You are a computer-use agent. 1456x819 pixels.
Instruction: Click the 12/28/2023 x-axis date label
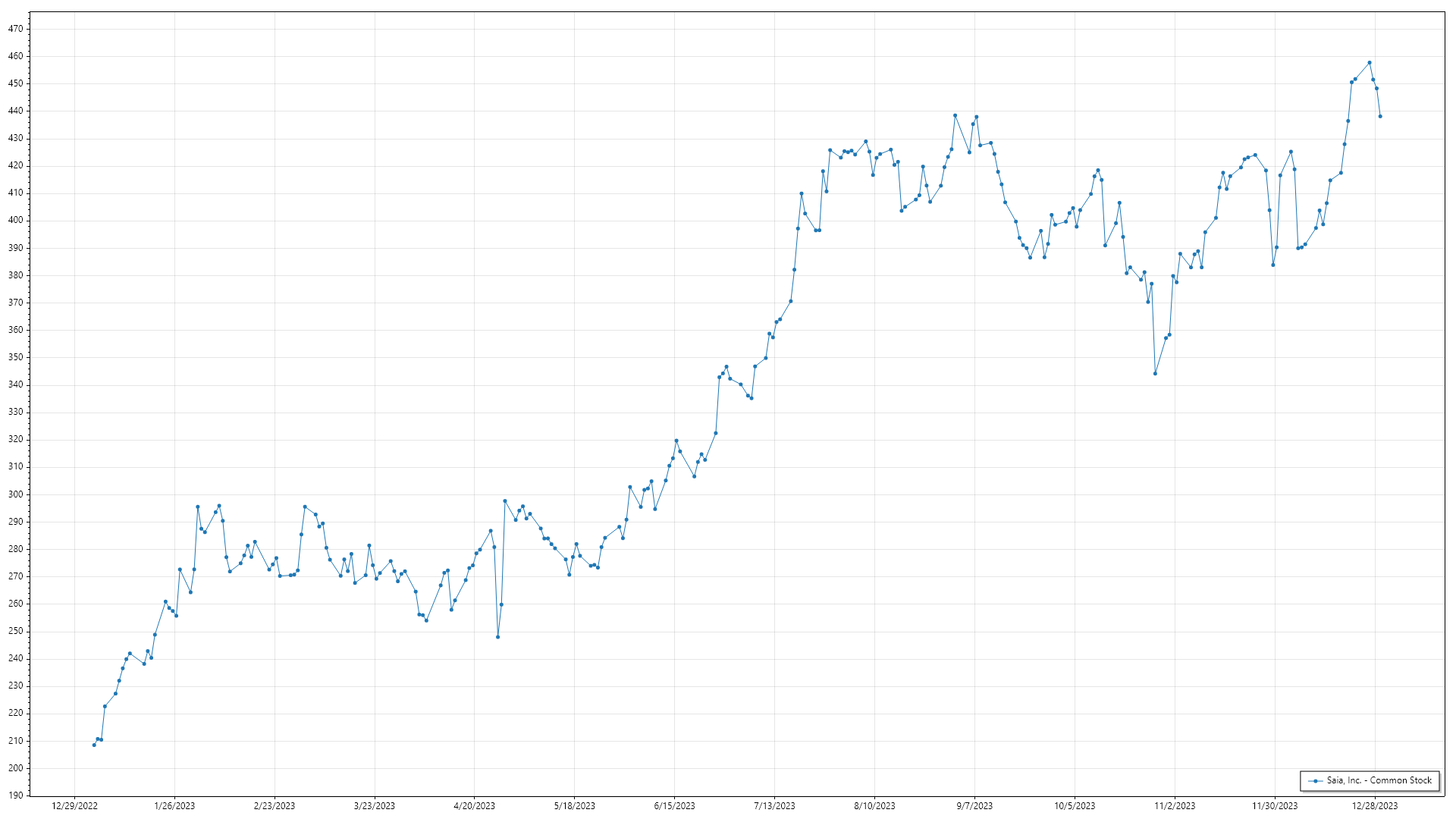(1375, 806)
